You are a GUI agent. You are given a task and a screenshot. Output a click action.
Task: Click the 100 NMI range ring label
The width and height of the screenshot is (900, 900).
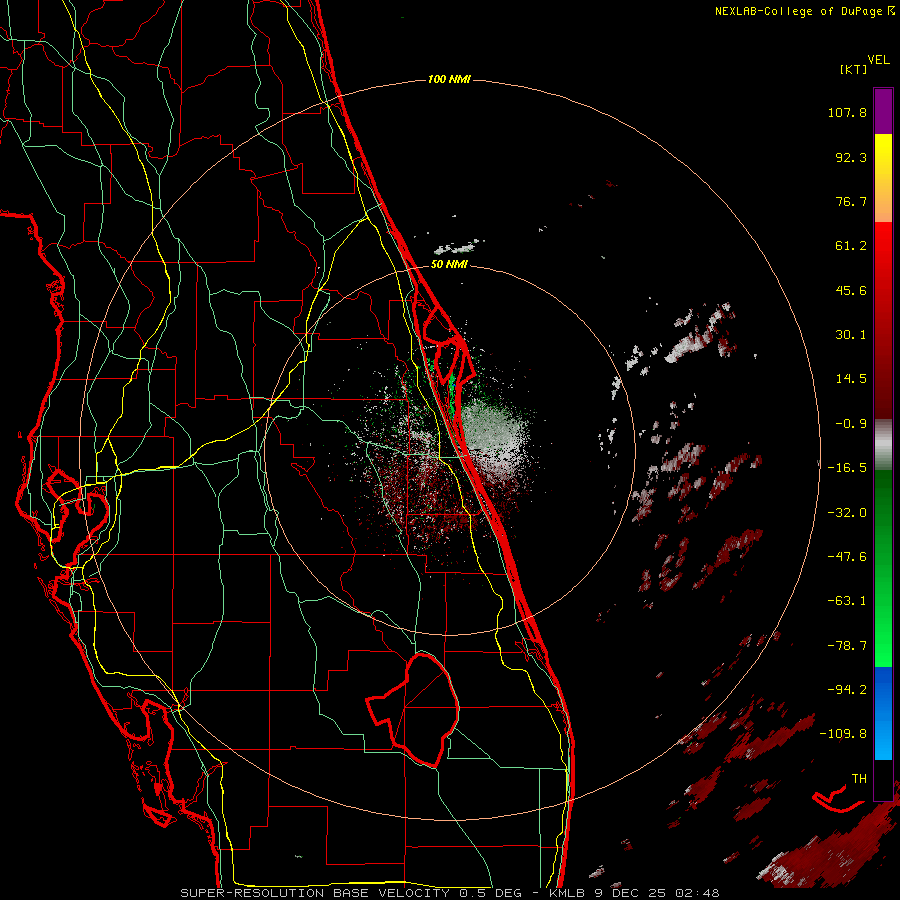coord(449,79)
